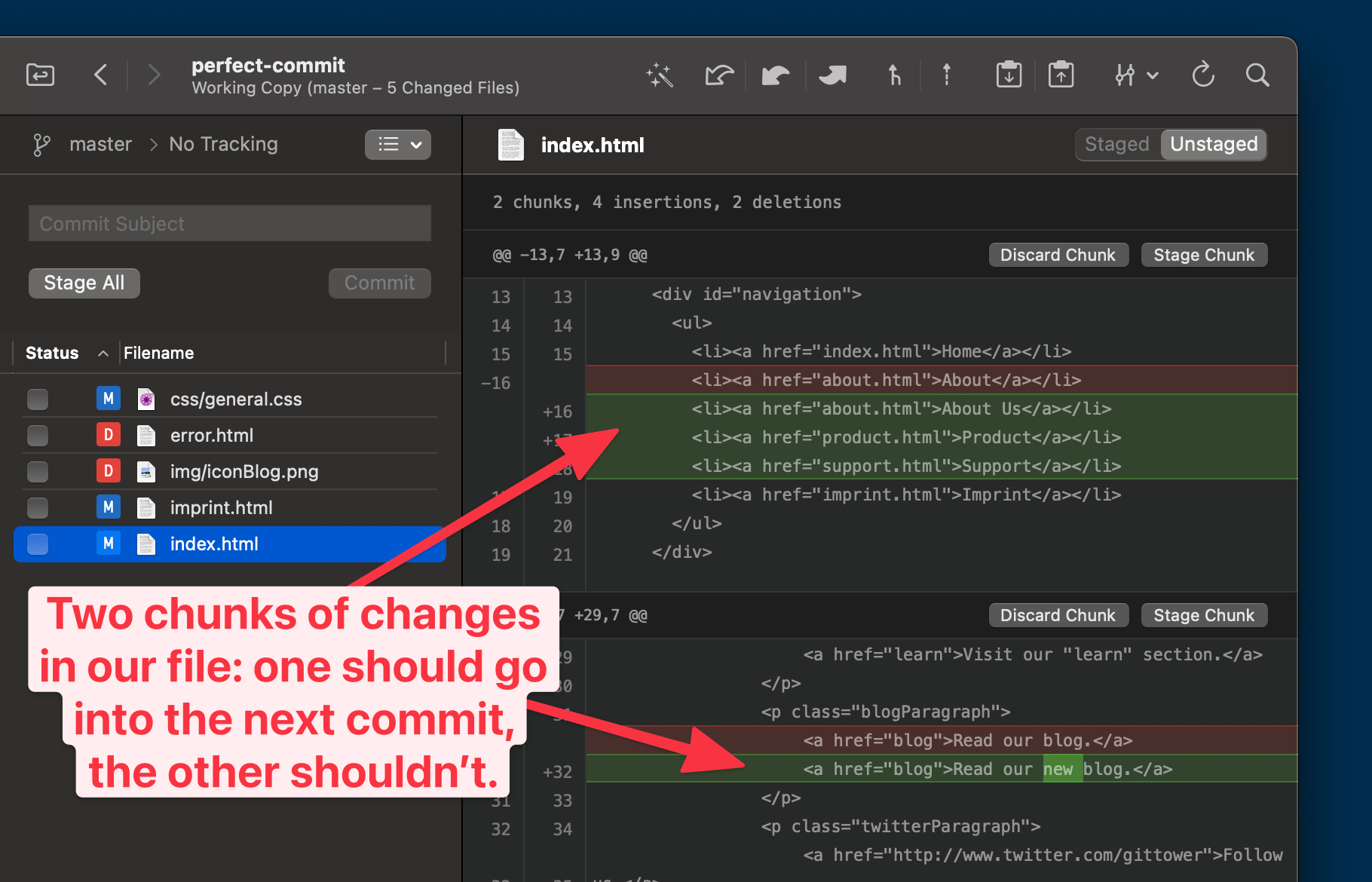Click the D status badge of img/iconBlog.png
The height and width of the screenshot is (882, 1372).
tap(109, 470)
